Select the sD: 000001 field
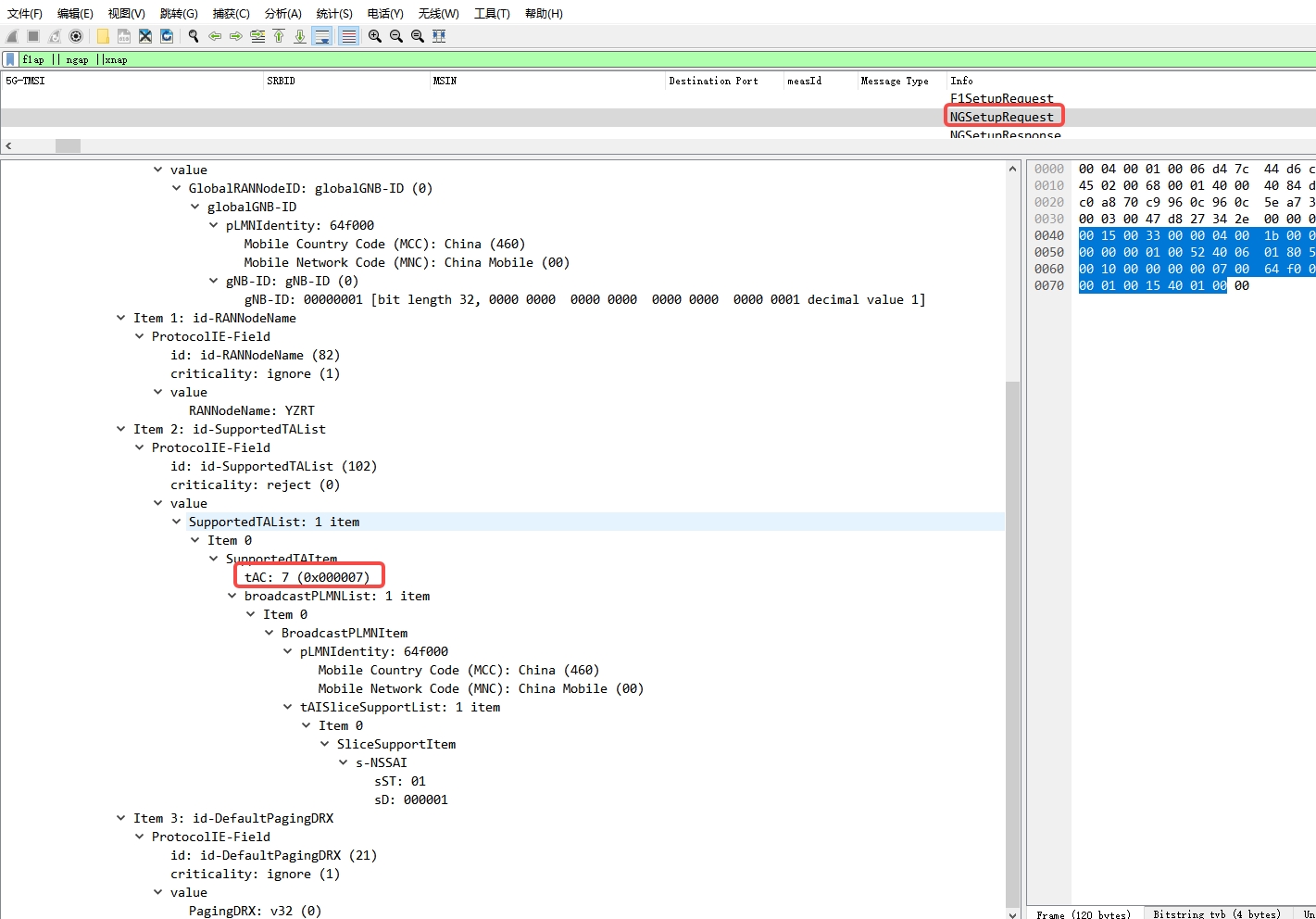This screenshot has height=919, width=1316. [x=411, y=799]
